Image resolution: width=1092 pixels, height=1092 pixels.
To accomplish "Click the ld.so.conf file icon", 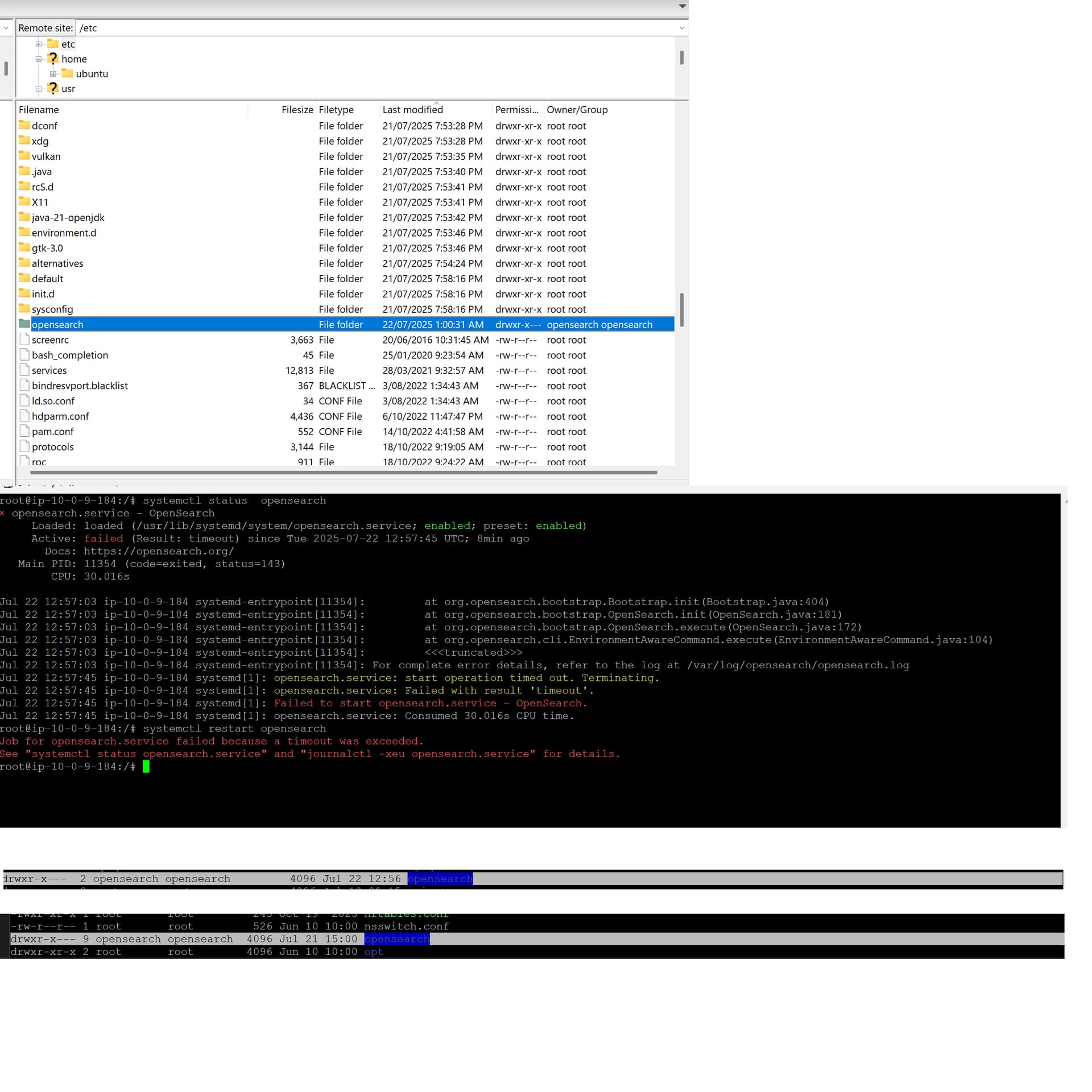I will click(x=24, y=401).
